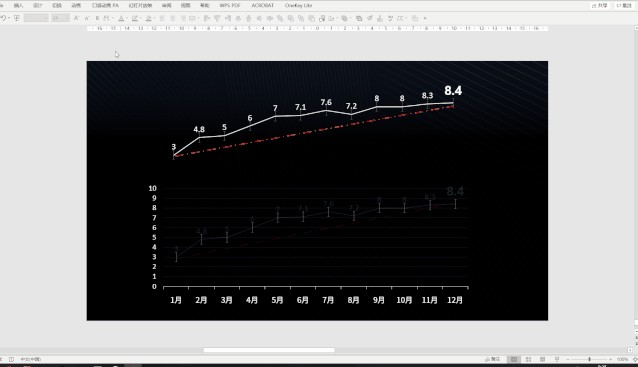
Task: Click the fit slide to window icon
Action: (x=635, y=359)
